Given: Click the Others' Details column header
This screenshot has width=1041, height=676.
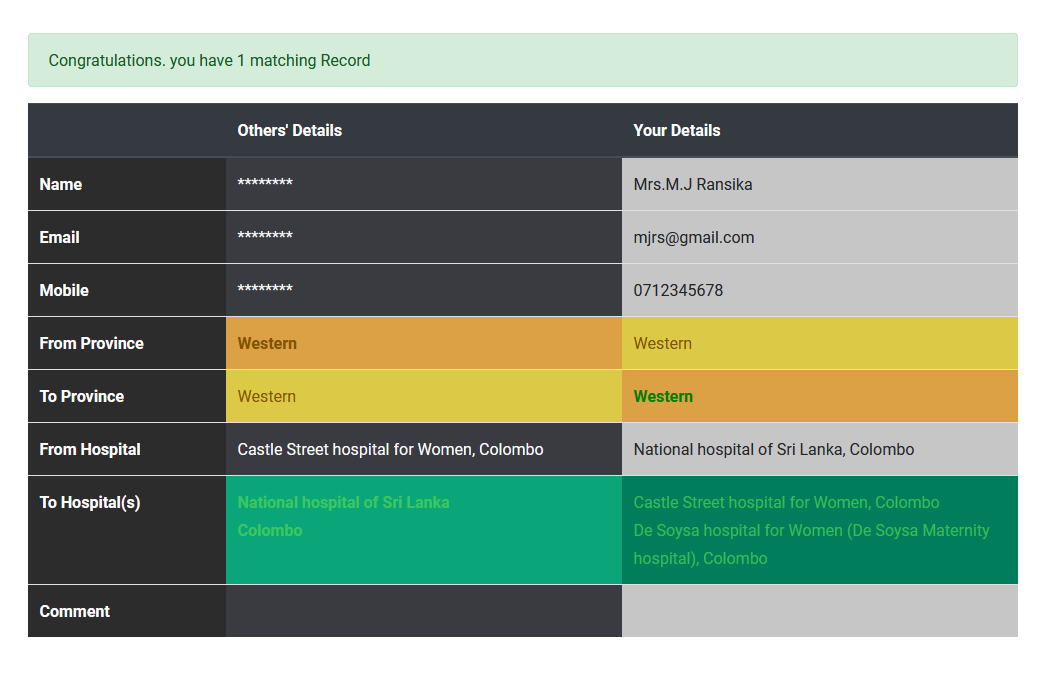Looking at the screenshot, I should (x=289, y=130).
